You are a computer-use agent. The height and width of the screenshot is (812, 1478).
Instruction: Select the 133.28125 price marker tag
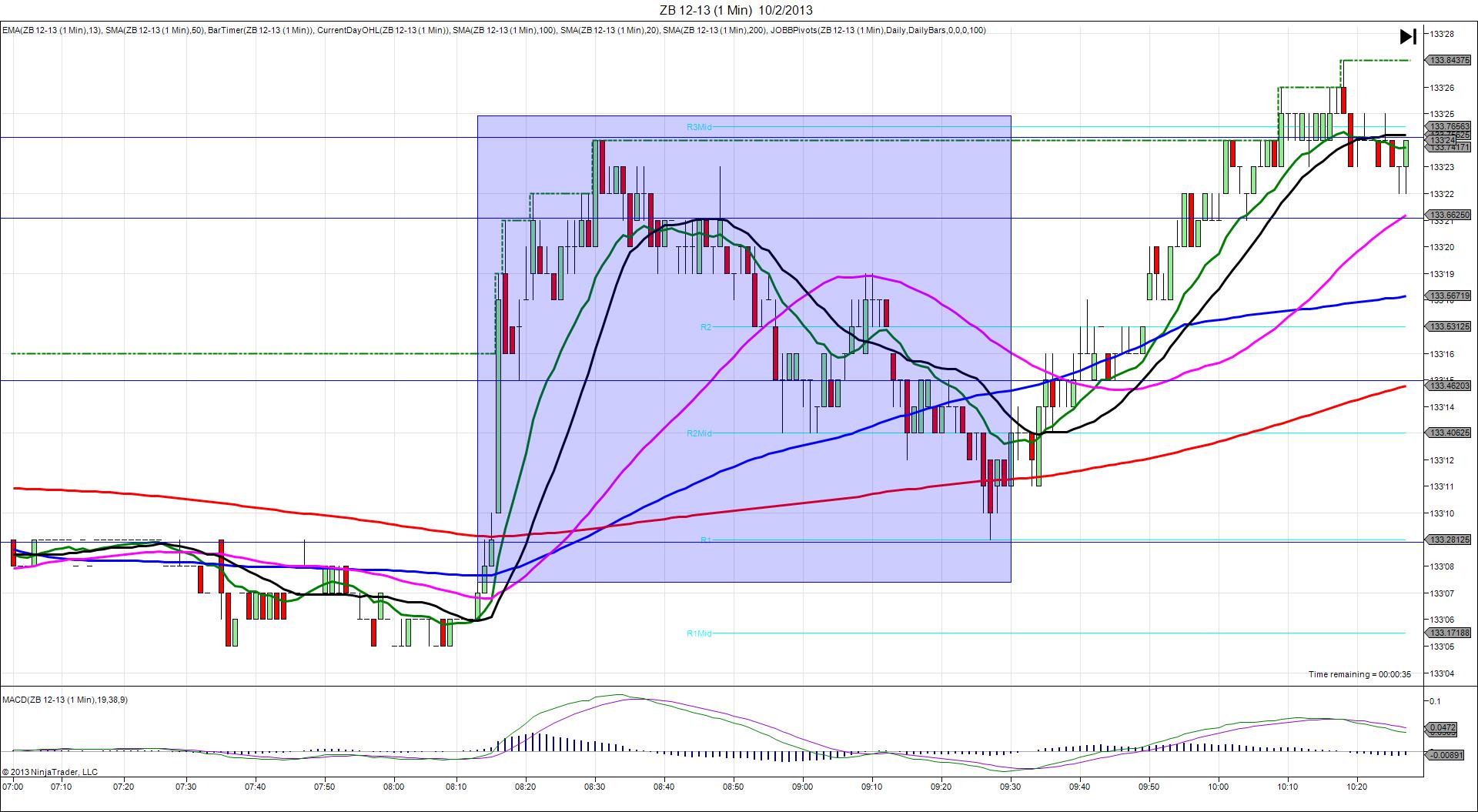(1448, 540)
